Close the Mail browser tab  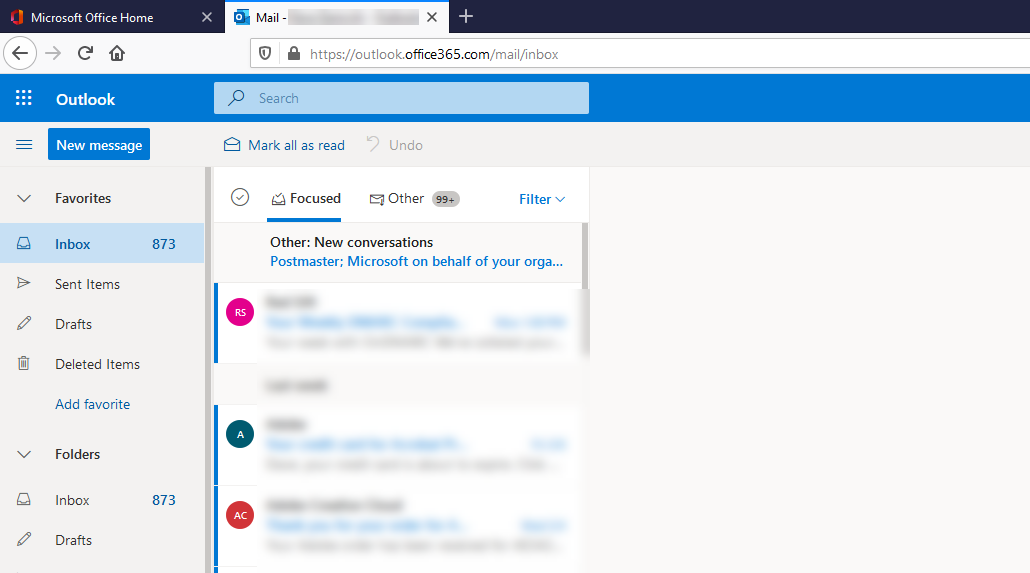click(432, 17)
